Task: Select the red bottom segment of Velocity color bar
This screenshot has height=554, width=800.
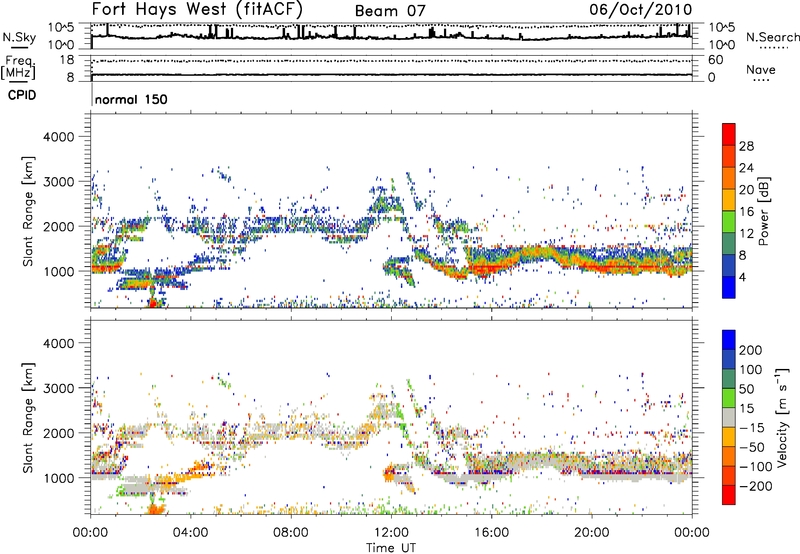Action: (729, 495)
